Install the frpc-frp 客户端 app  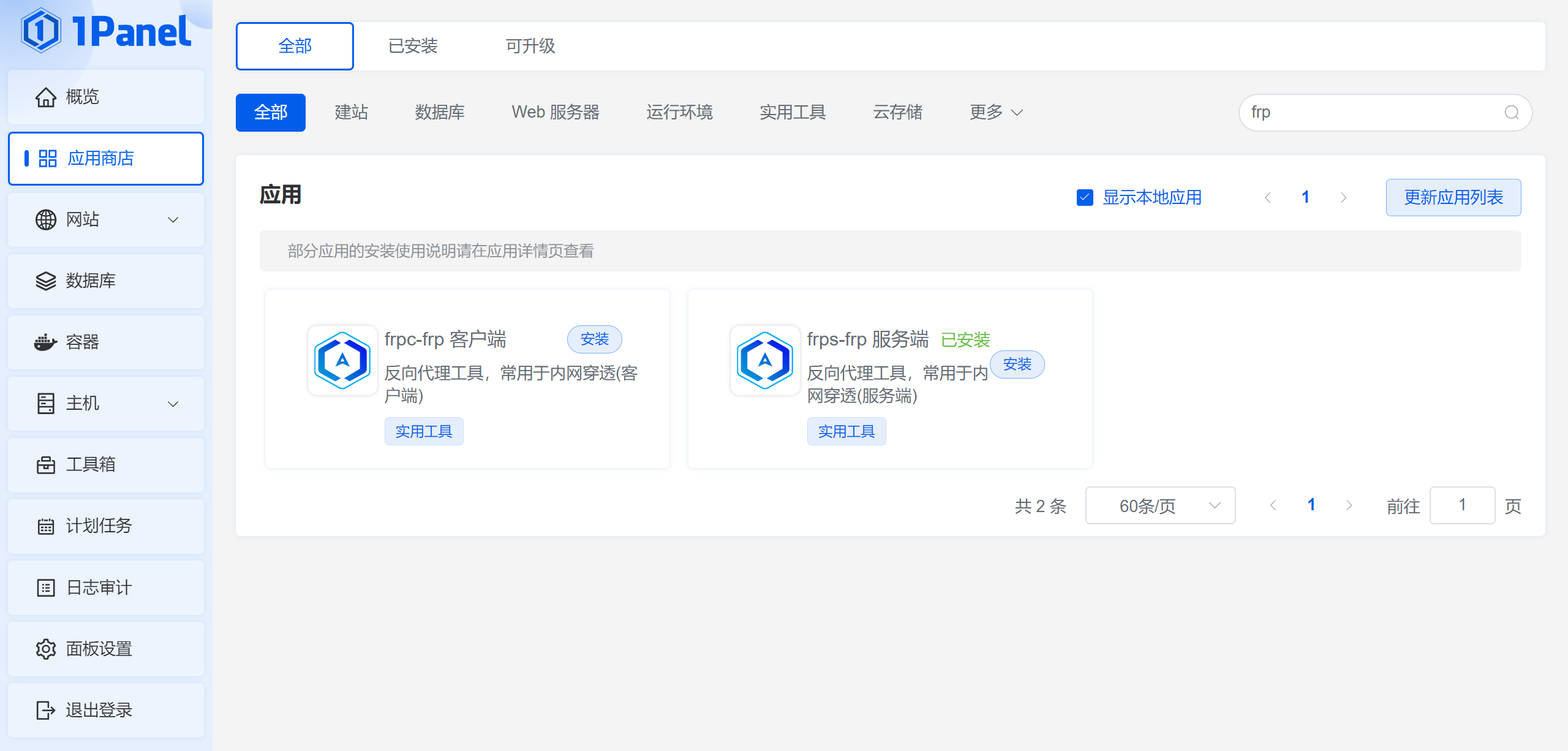595,339
